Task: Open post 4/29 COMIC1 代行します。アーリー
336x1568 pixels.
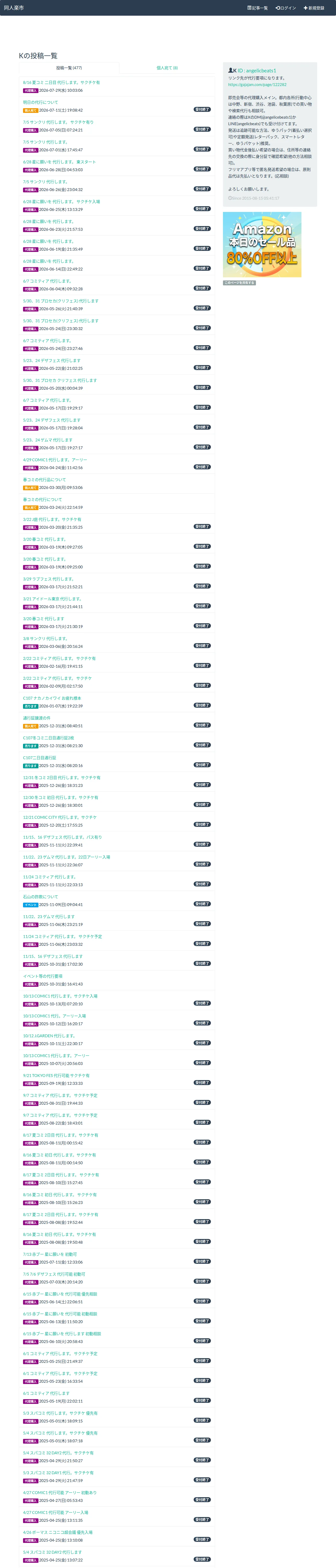Action: pos(55,460)
